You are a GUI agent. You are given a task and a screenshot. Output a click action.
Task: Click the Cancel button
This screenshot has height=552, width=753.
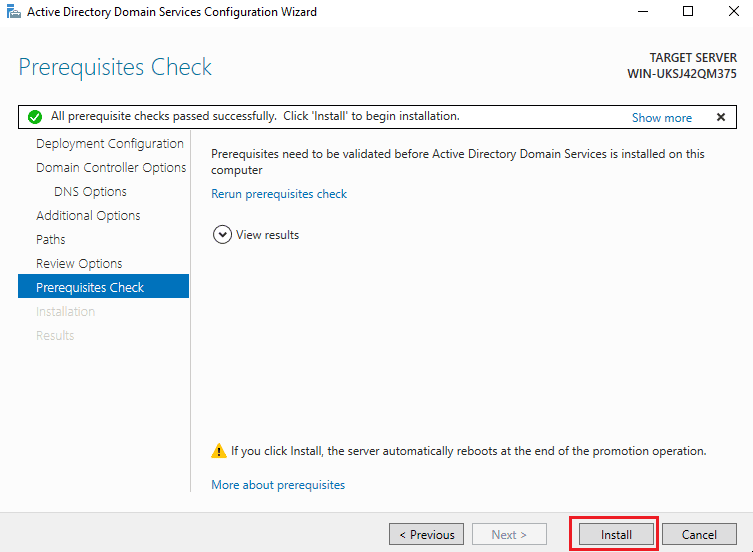point(699,534)
